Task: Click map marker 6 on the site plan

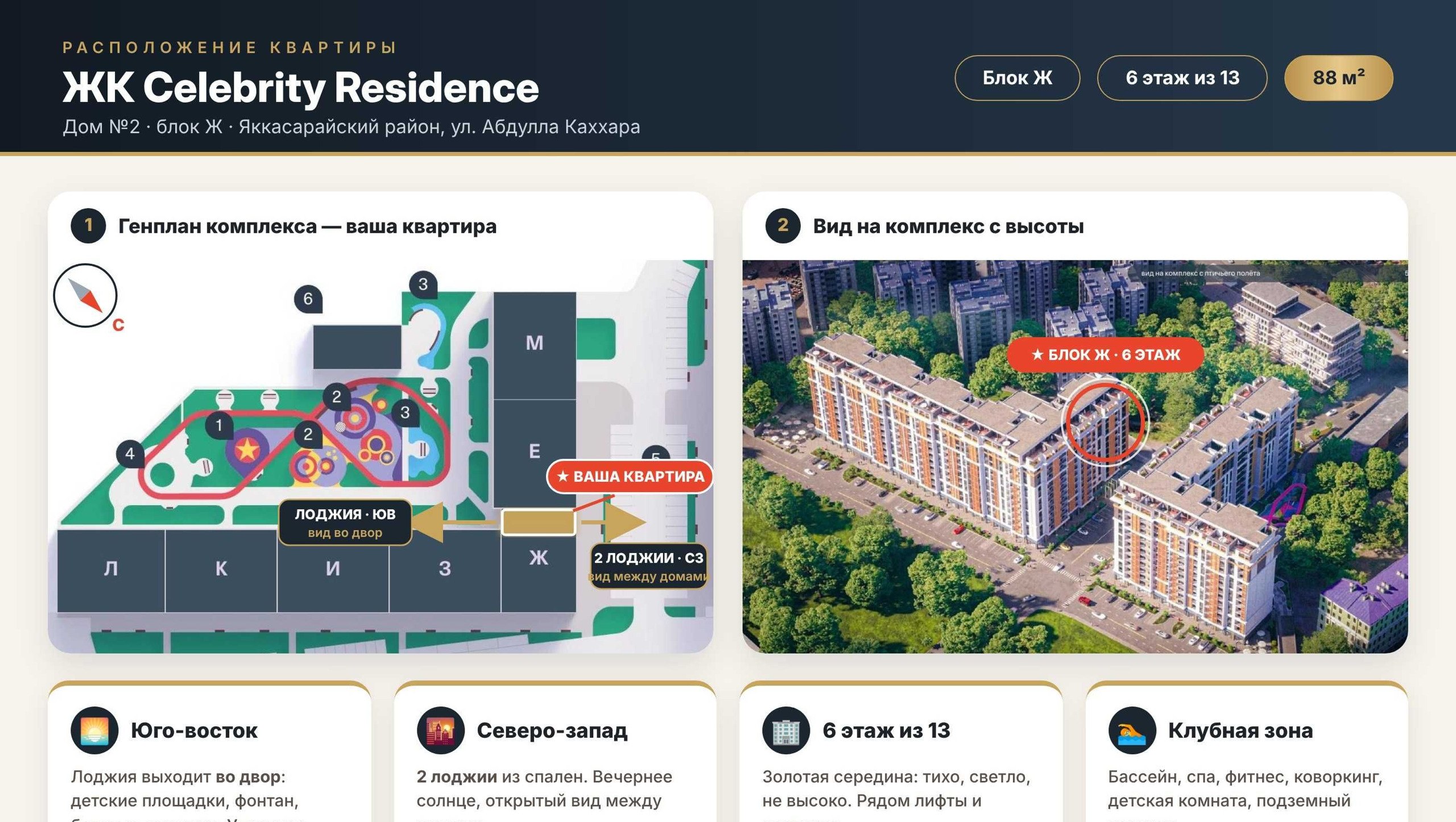Action: [x=308, y=299]
